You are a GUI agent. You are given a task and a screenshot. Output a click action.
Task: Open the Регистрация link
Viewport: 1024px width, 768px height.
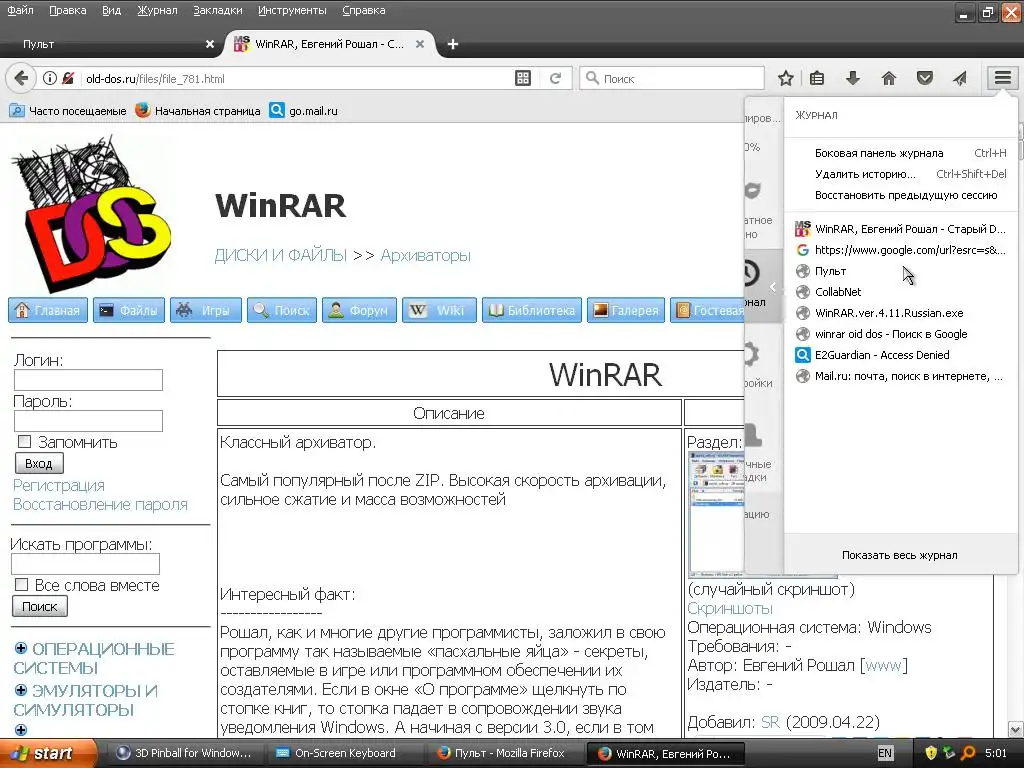pyautogui.click(x=59, y=485)
